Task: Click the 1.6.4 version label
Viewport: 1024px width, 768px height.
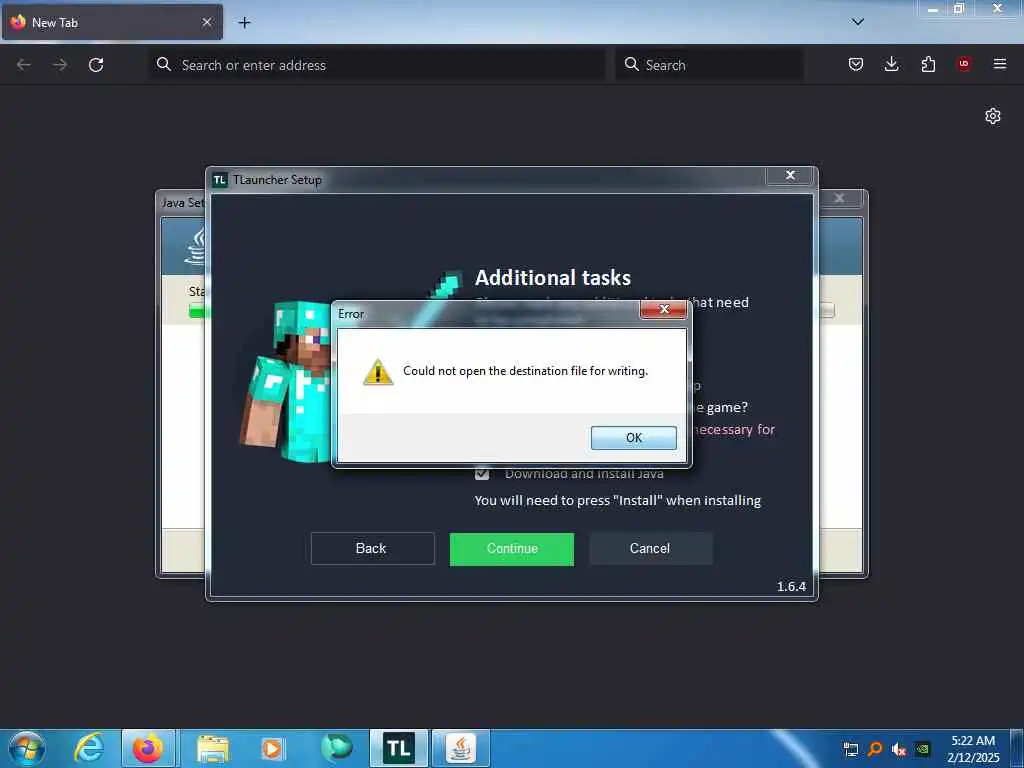Action: click(x=791, y=586)
